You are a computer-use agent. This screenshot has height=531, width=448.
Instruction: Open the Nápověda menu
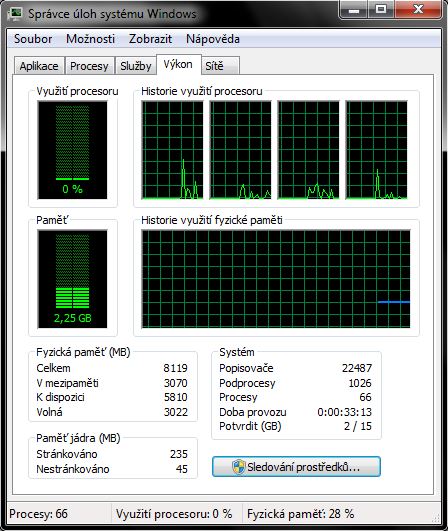(x=213, y=39)
